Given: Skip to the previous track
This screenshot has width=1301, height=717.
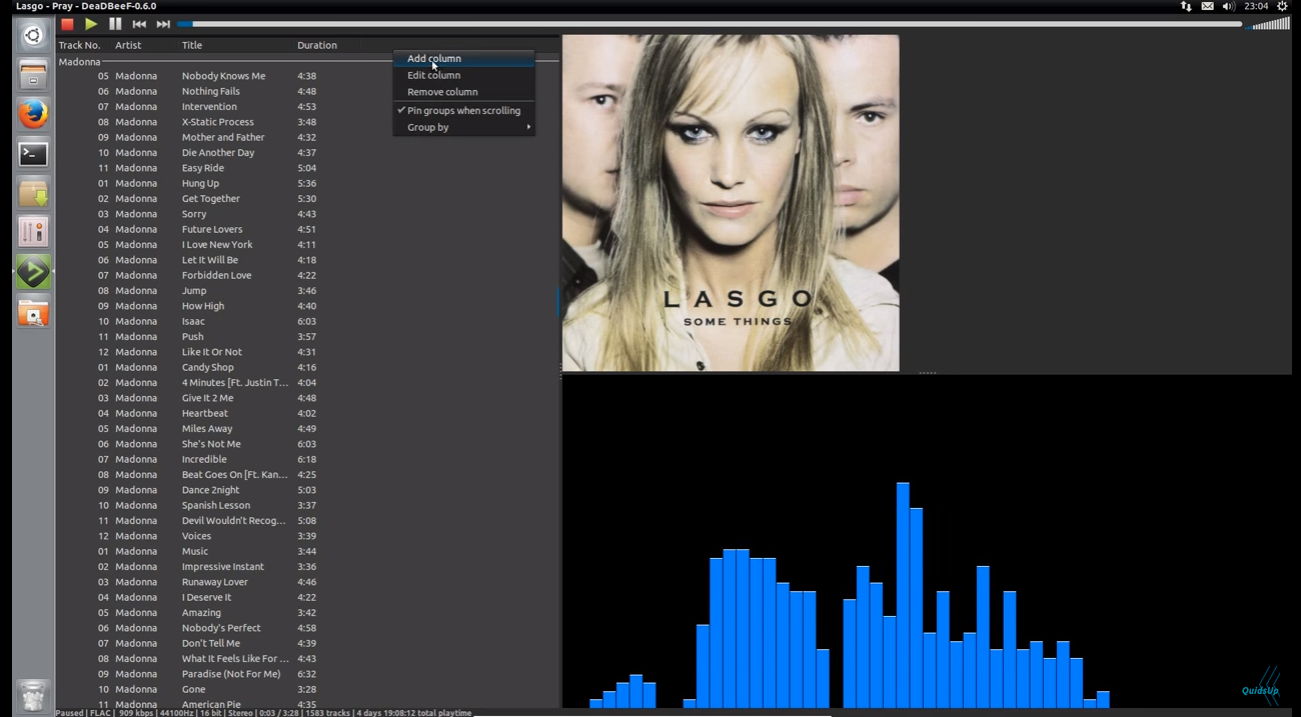Looking at the screenshot, I should [x=139, y=24].
